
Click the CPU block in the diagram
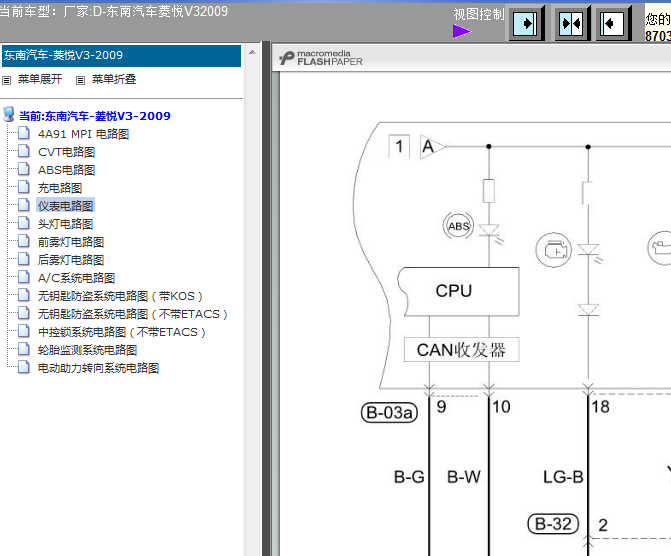pyautogui.click(x=459, y=291)
